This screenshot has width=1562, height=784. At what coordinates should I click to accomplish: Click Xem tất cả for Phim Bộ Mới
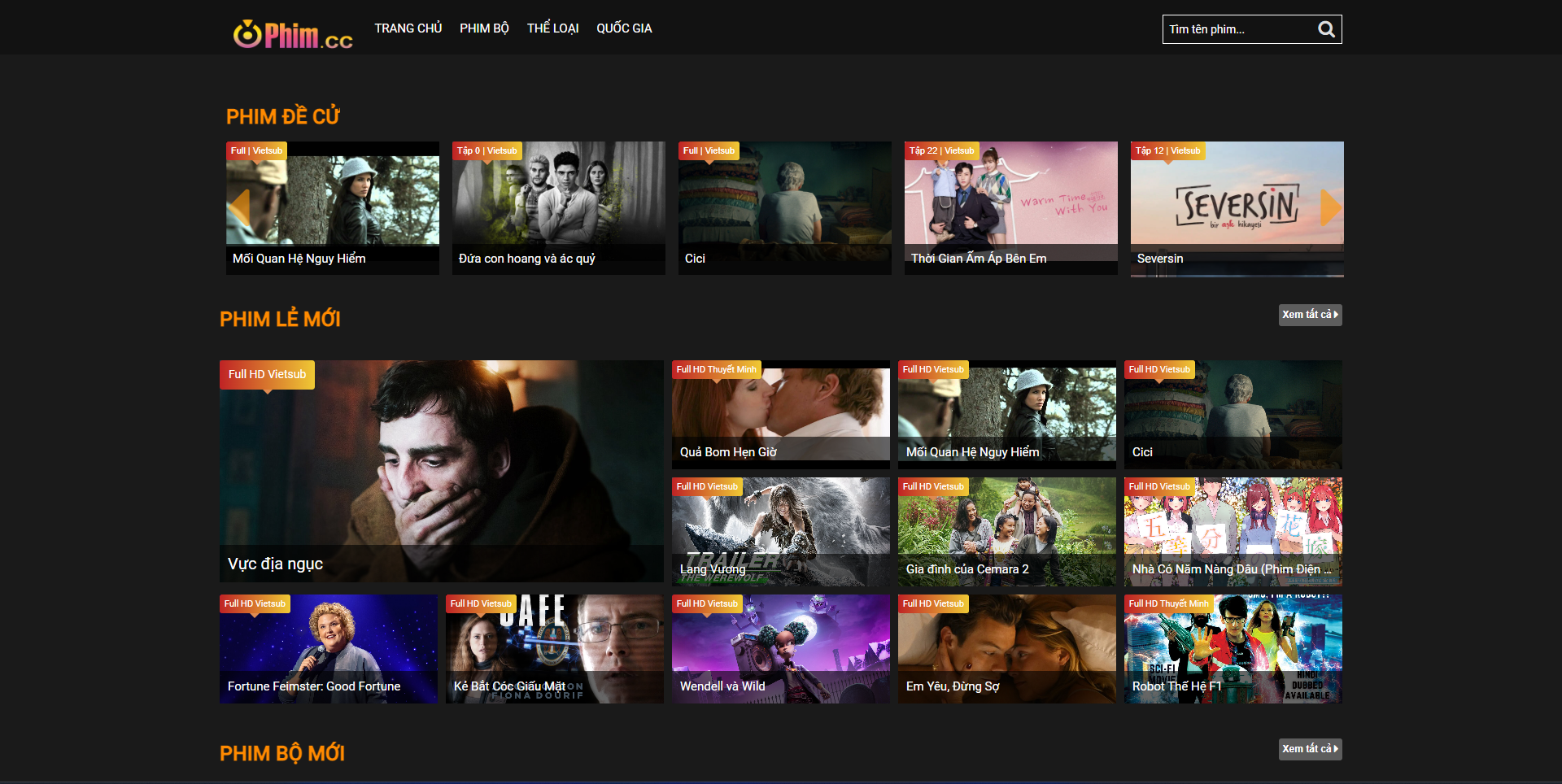1310,749
